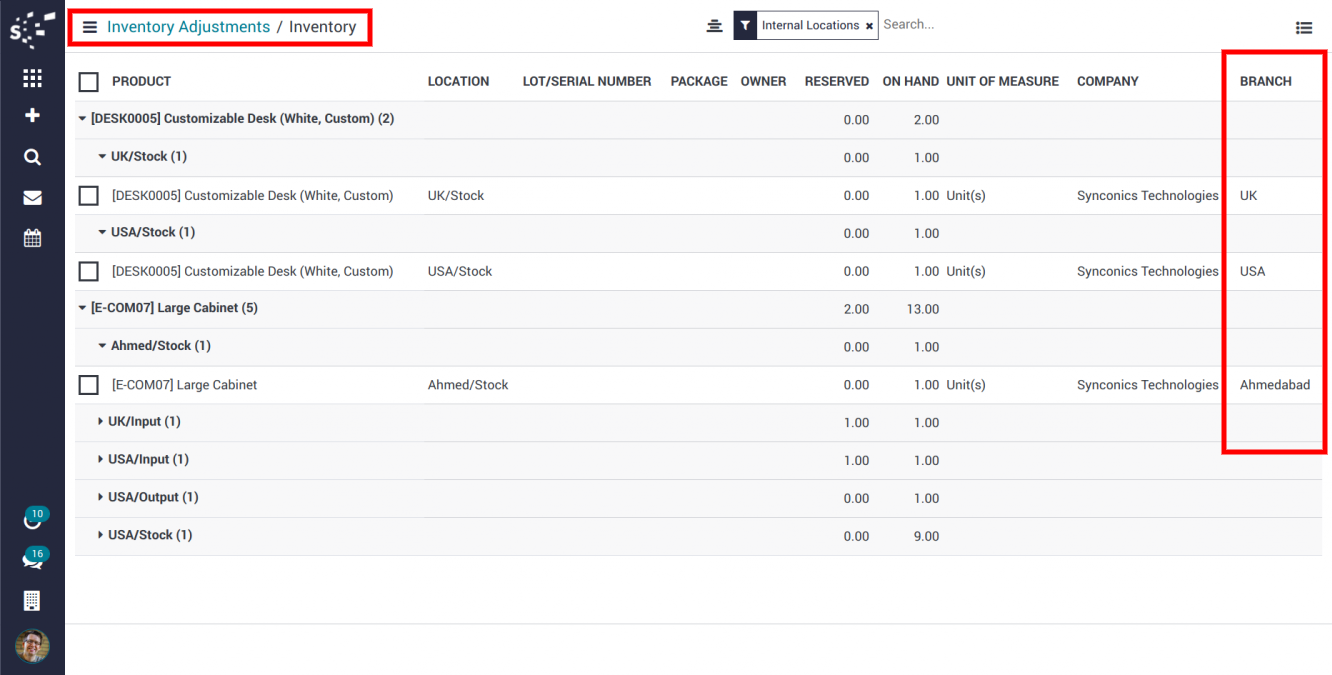Open the search icon in sidebar
The height and width of the screenshot is (675, 1332).
point(32,157)
